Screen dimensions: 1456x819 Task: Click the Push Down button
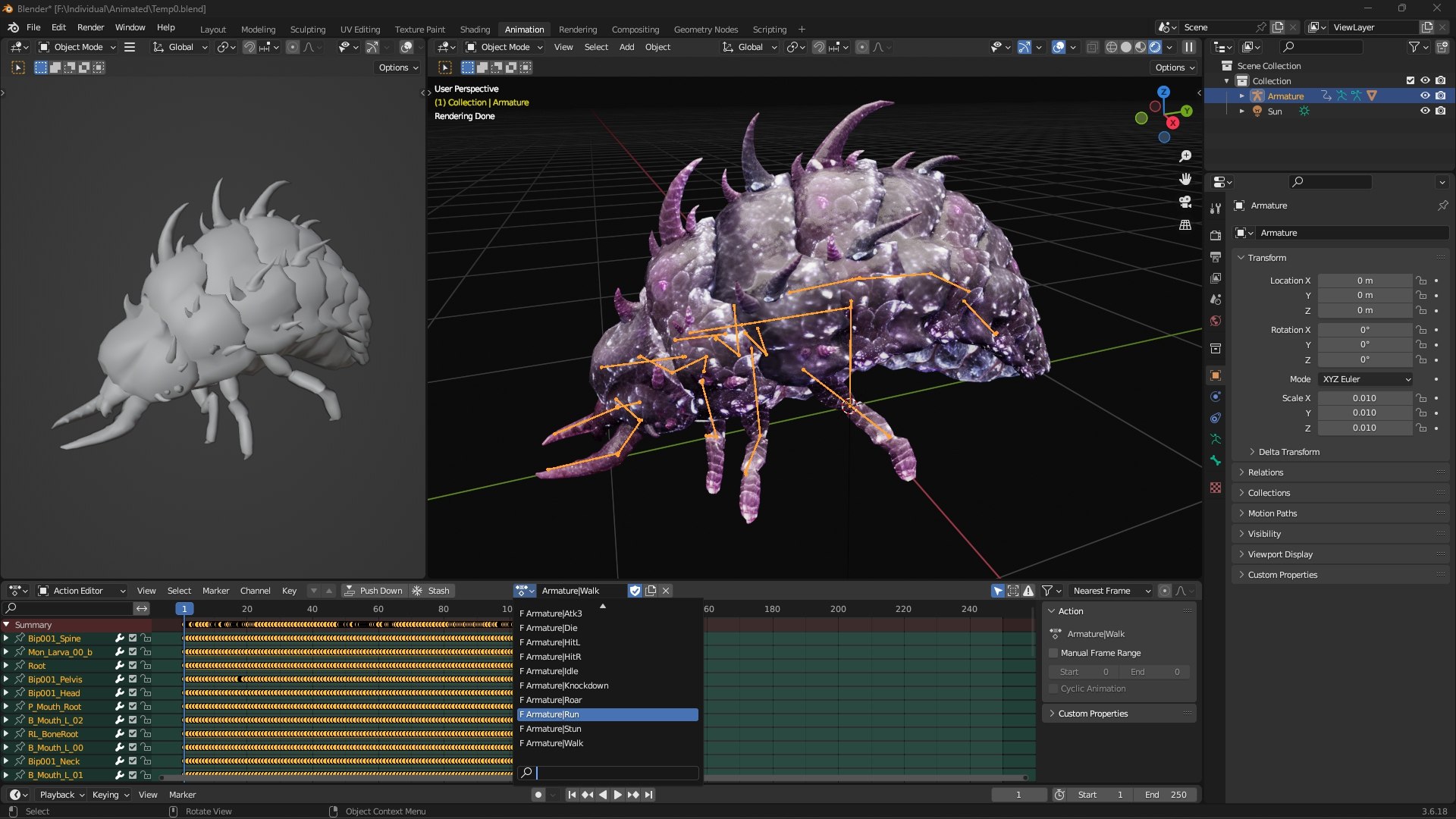click(x=374, y=591)
